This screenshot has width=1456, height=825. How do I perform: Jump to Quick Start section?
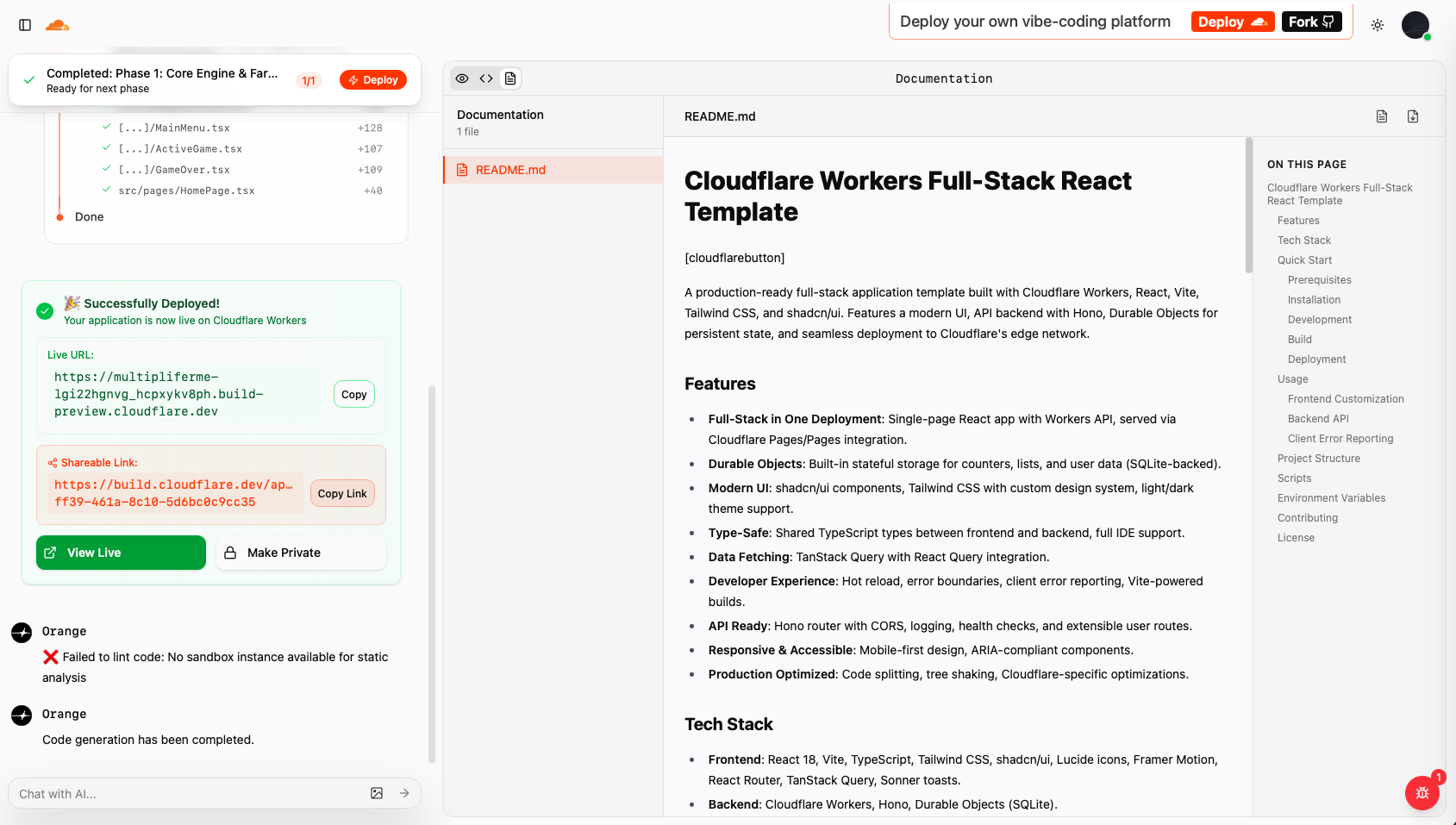pos(1304,260)
